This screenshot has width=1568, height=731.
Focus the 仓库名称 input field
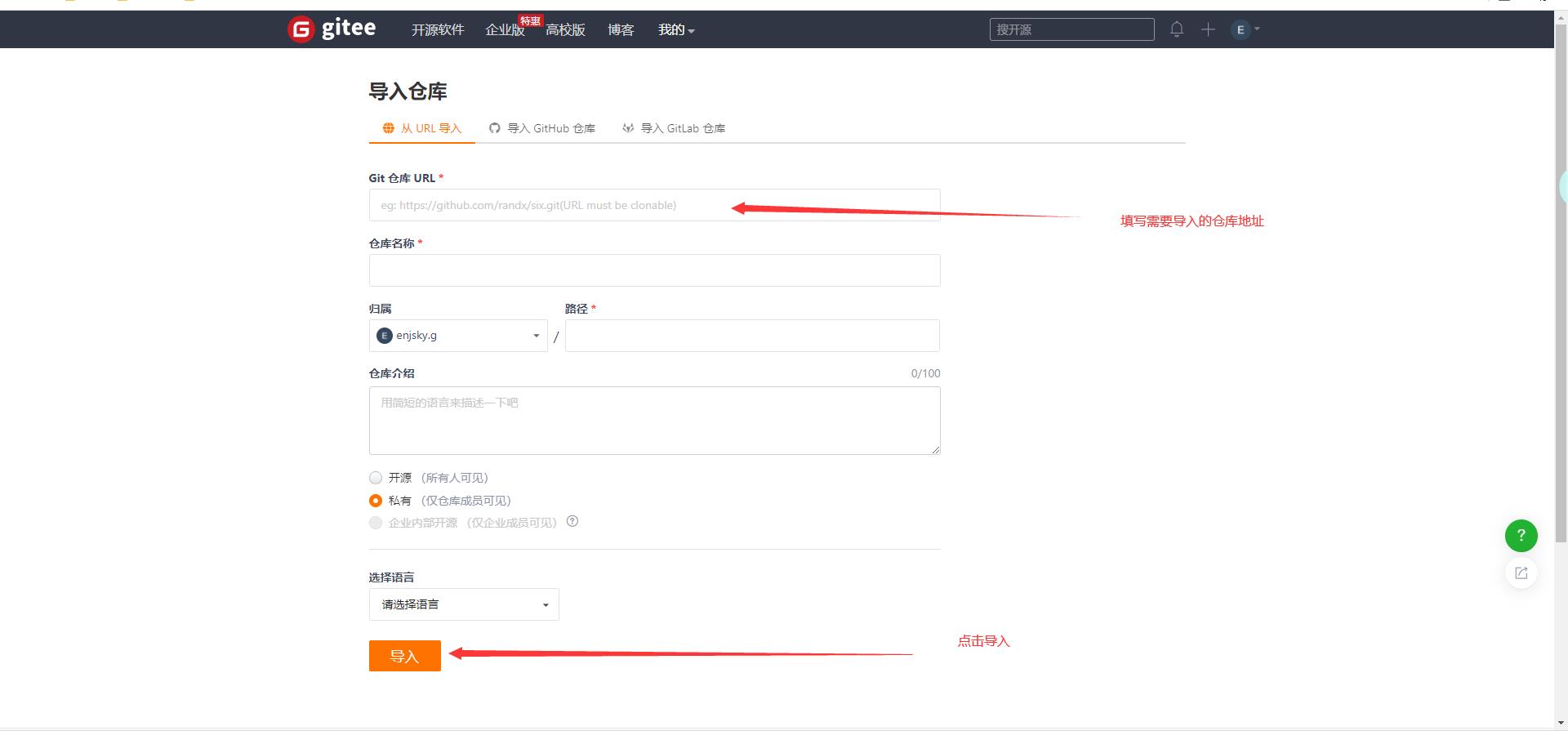(654, 270)
